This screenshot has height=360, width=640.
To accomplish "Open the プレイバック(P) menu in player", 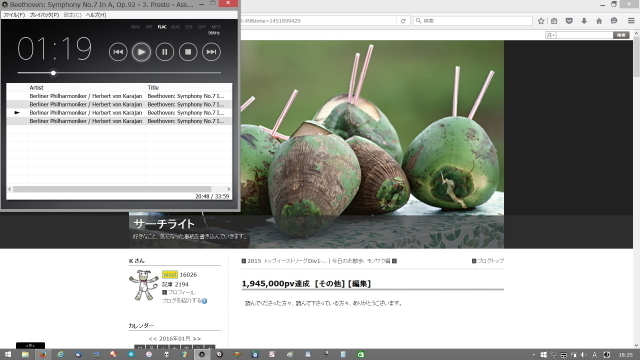I will coord(44,15).
